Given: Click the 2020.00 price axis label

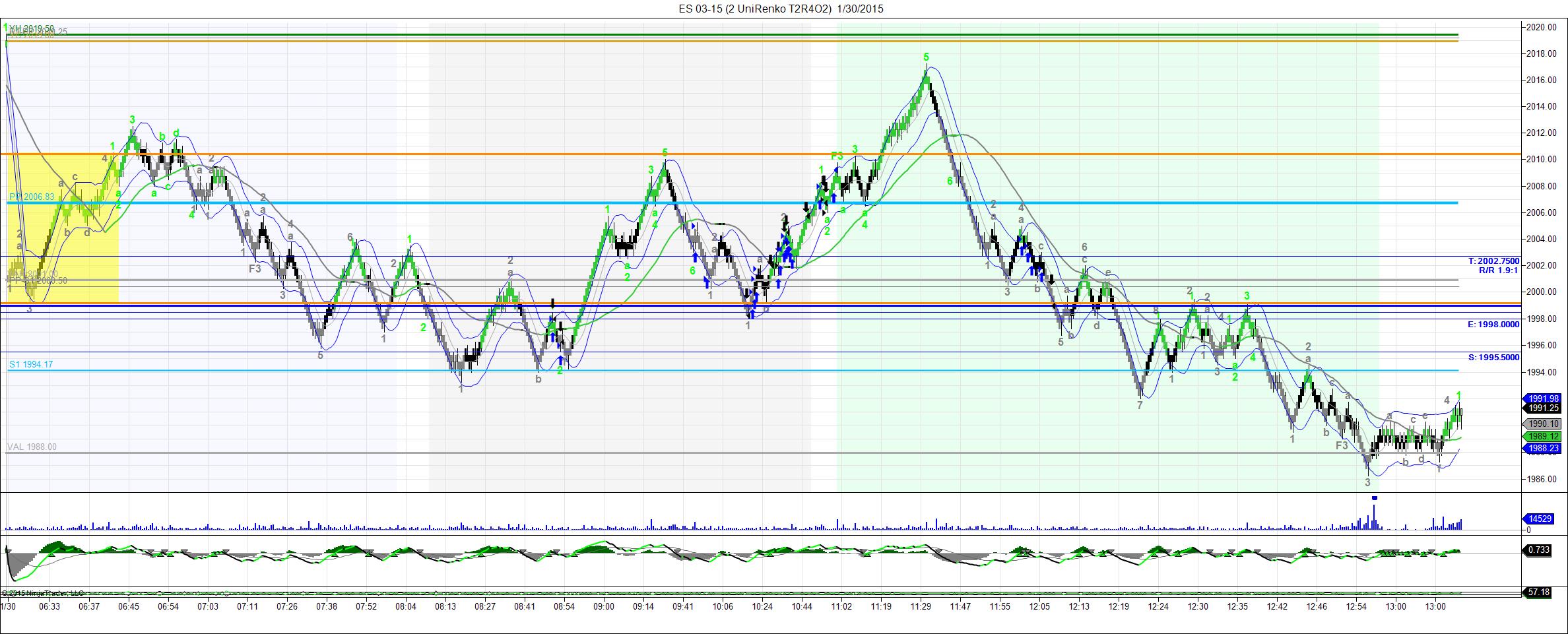Looking at the screenshot, I should pos(1543,27).
